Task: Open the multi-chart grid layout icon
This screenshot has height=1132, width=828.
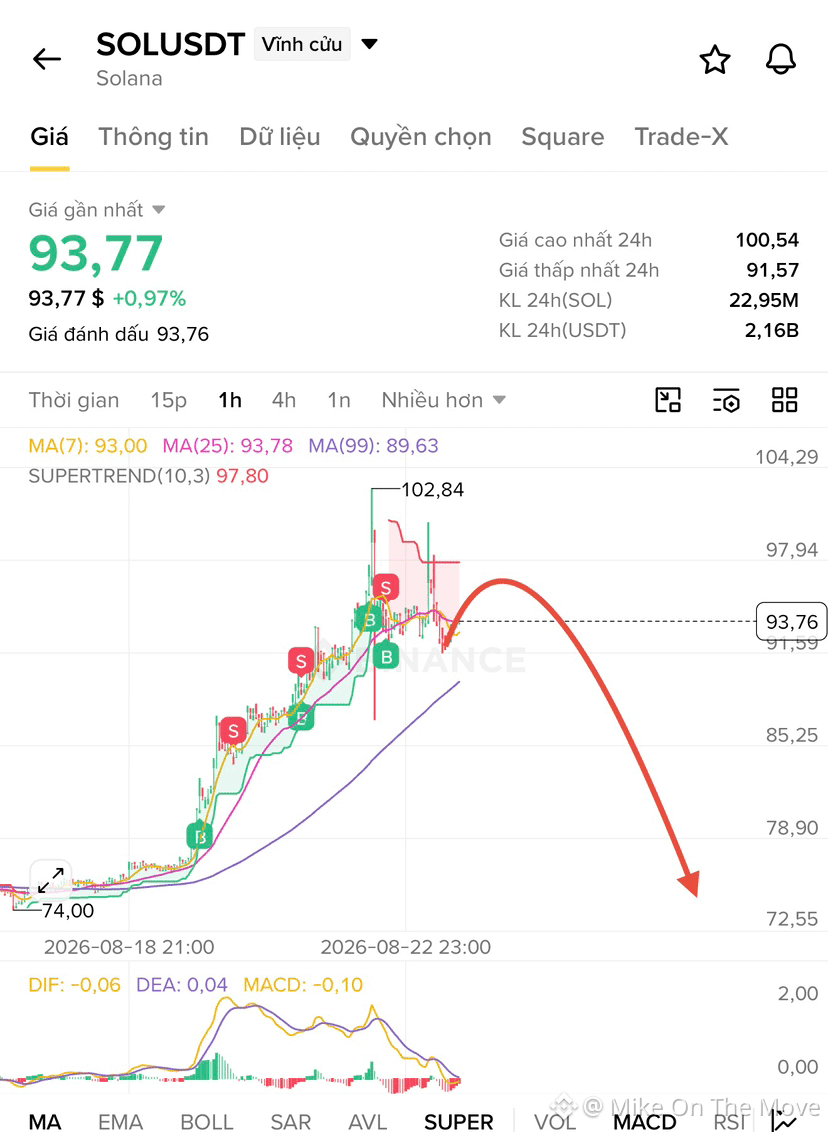Action: [785, 400]
